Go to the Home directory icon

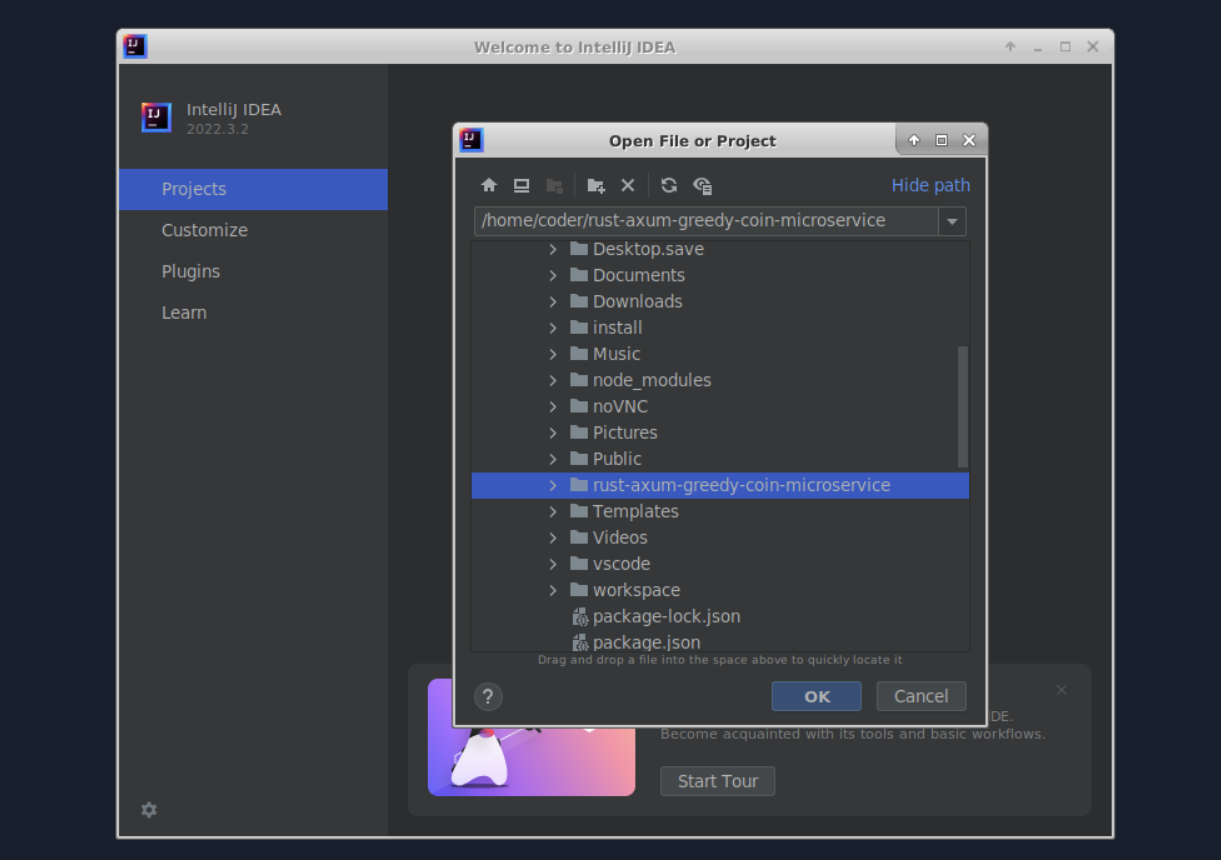point(489,185)
